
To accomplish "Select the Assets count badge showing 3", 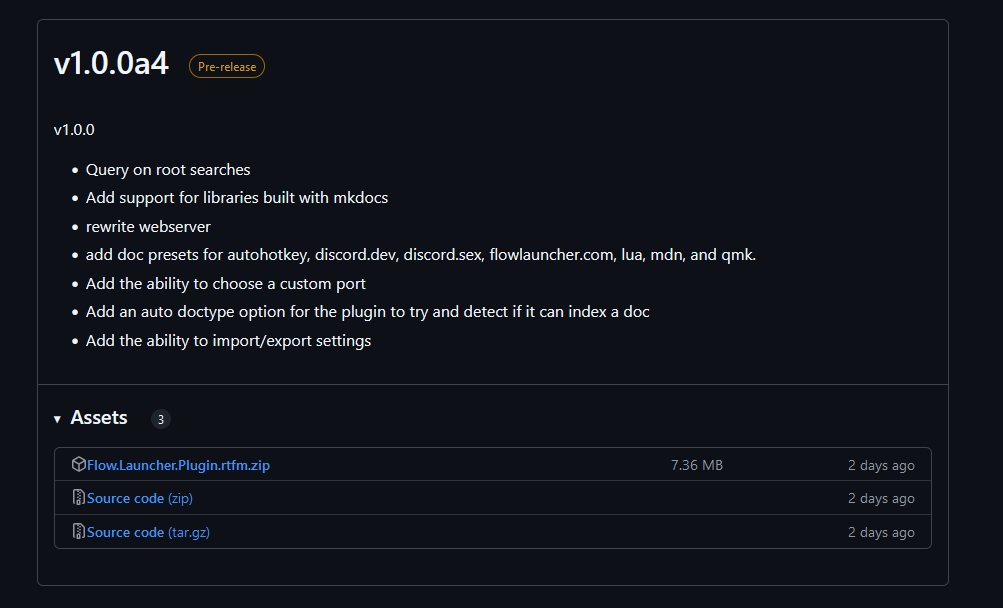I will [x=160, y=419].
